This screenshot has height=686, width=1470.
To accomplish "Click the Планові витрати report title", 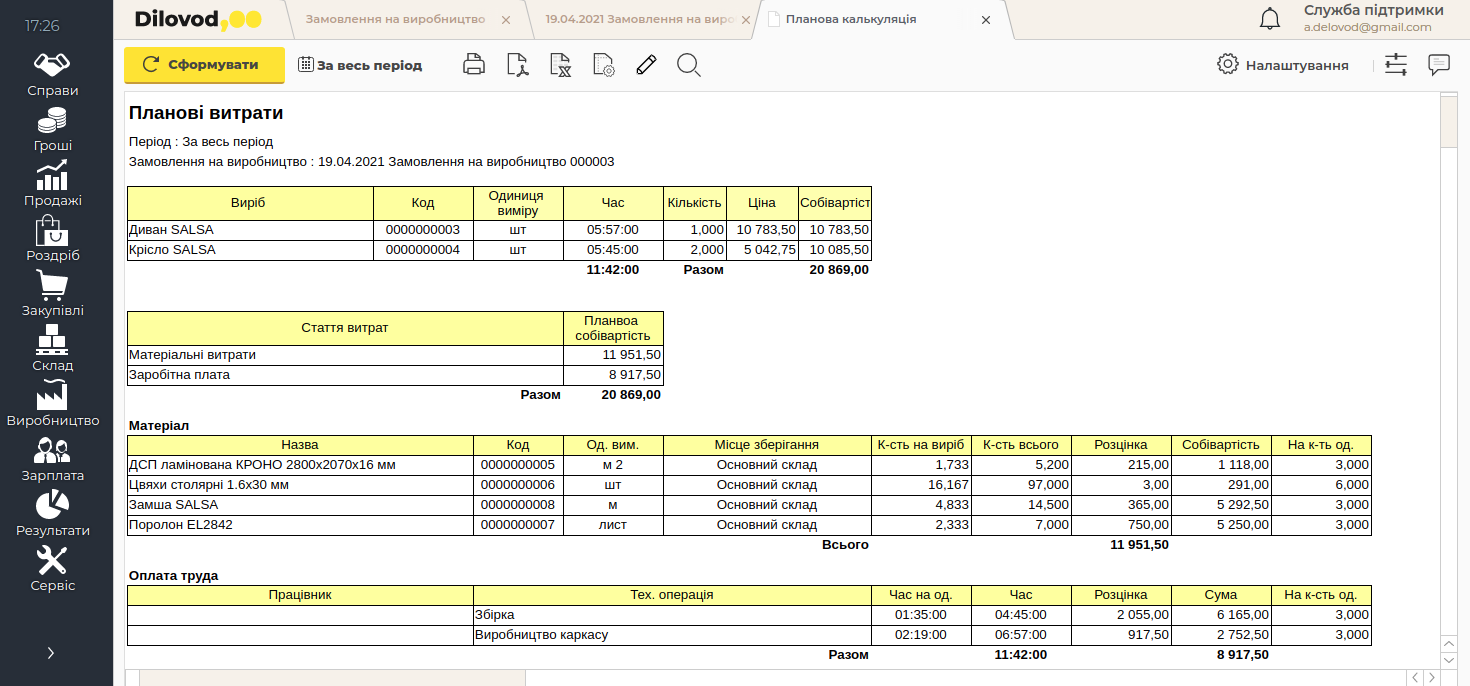I will 206,114.
